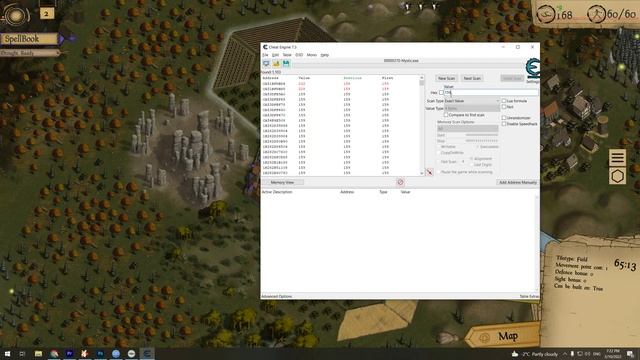Click Add Address Manually button
This screenshot has height=360, width=640.
[x=518, y=182]
